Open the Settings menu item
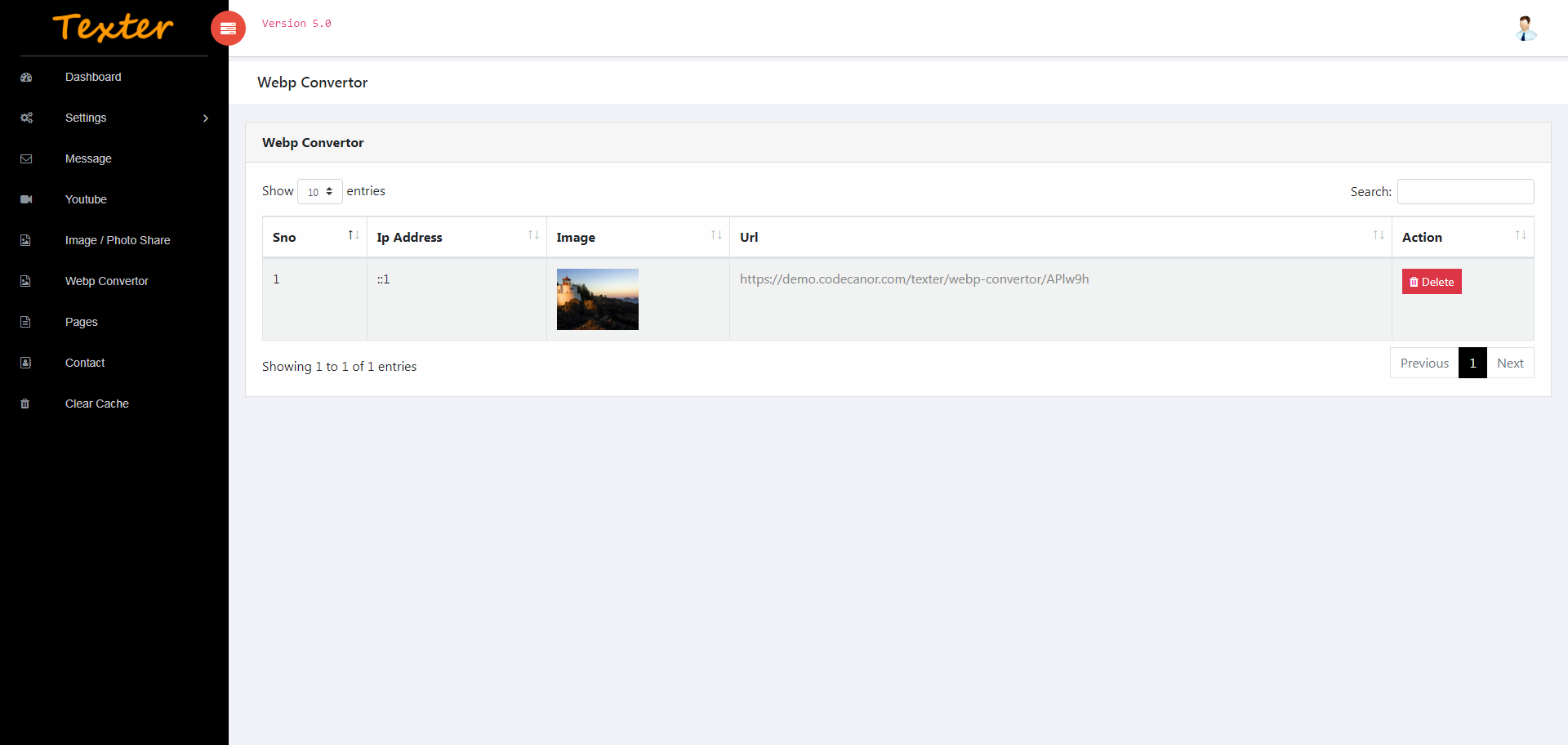 click(x=86, y=118)
